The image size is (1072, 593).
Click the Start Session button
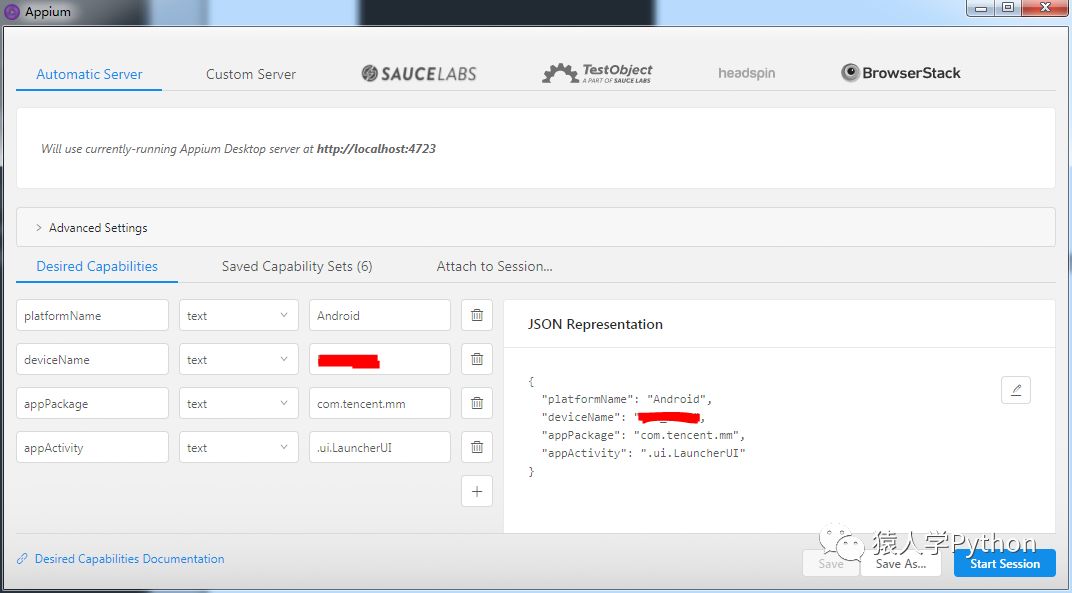tap(1004, 564)
